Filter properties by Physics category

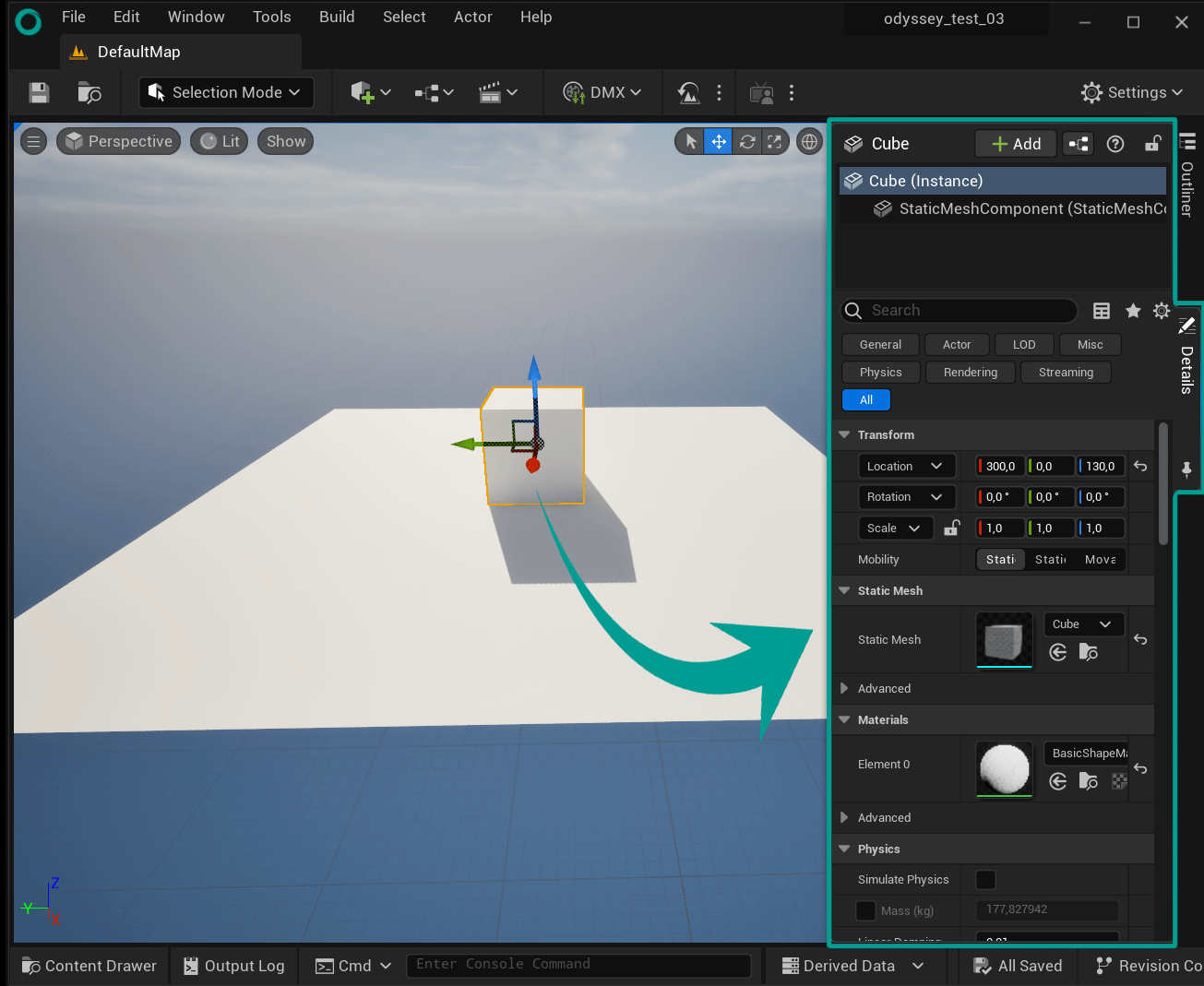coord(881,373)
